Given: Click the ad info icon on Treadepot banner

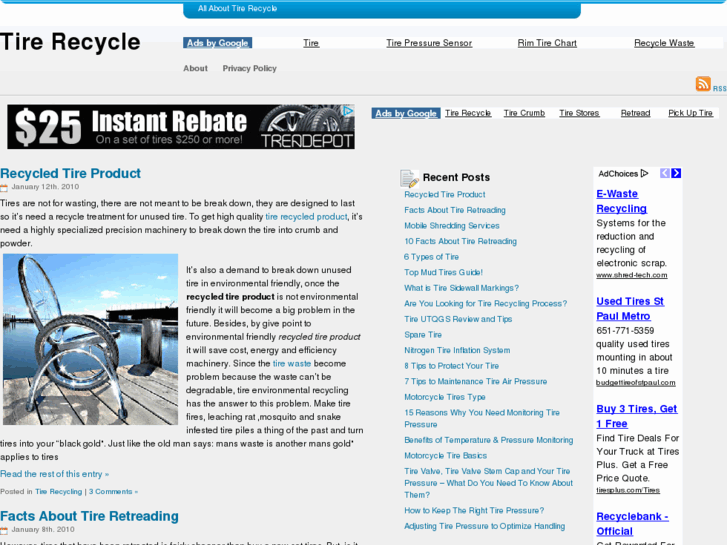Looking at the screenshot, I should click(348, 110).
